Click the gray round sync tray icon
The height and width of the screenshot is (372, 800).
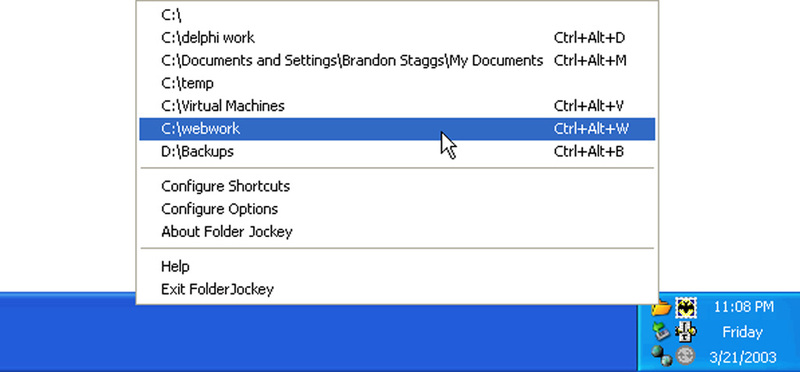[686, 355]
